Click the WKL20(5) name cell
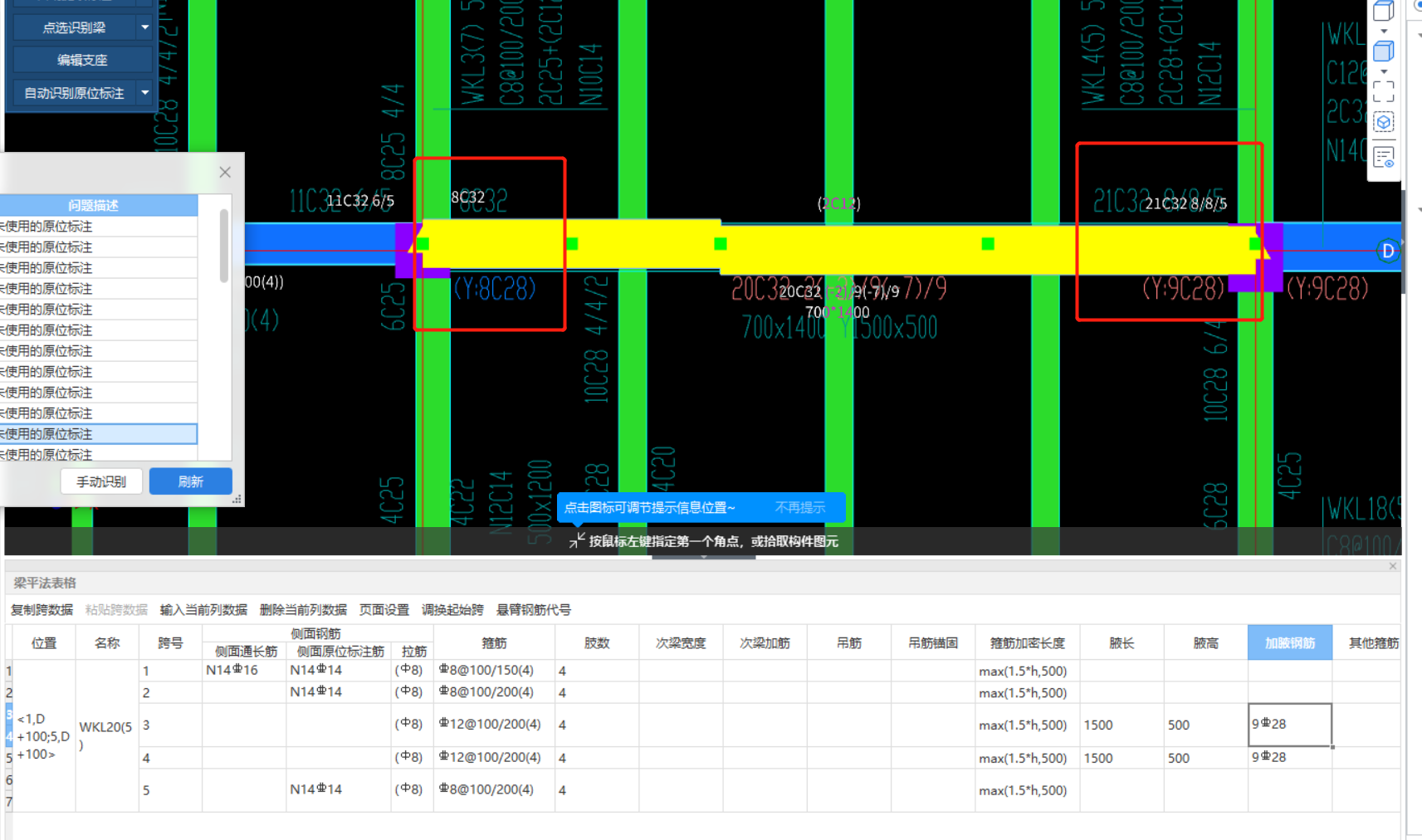 pyautogui.click(x=107, y=735)
